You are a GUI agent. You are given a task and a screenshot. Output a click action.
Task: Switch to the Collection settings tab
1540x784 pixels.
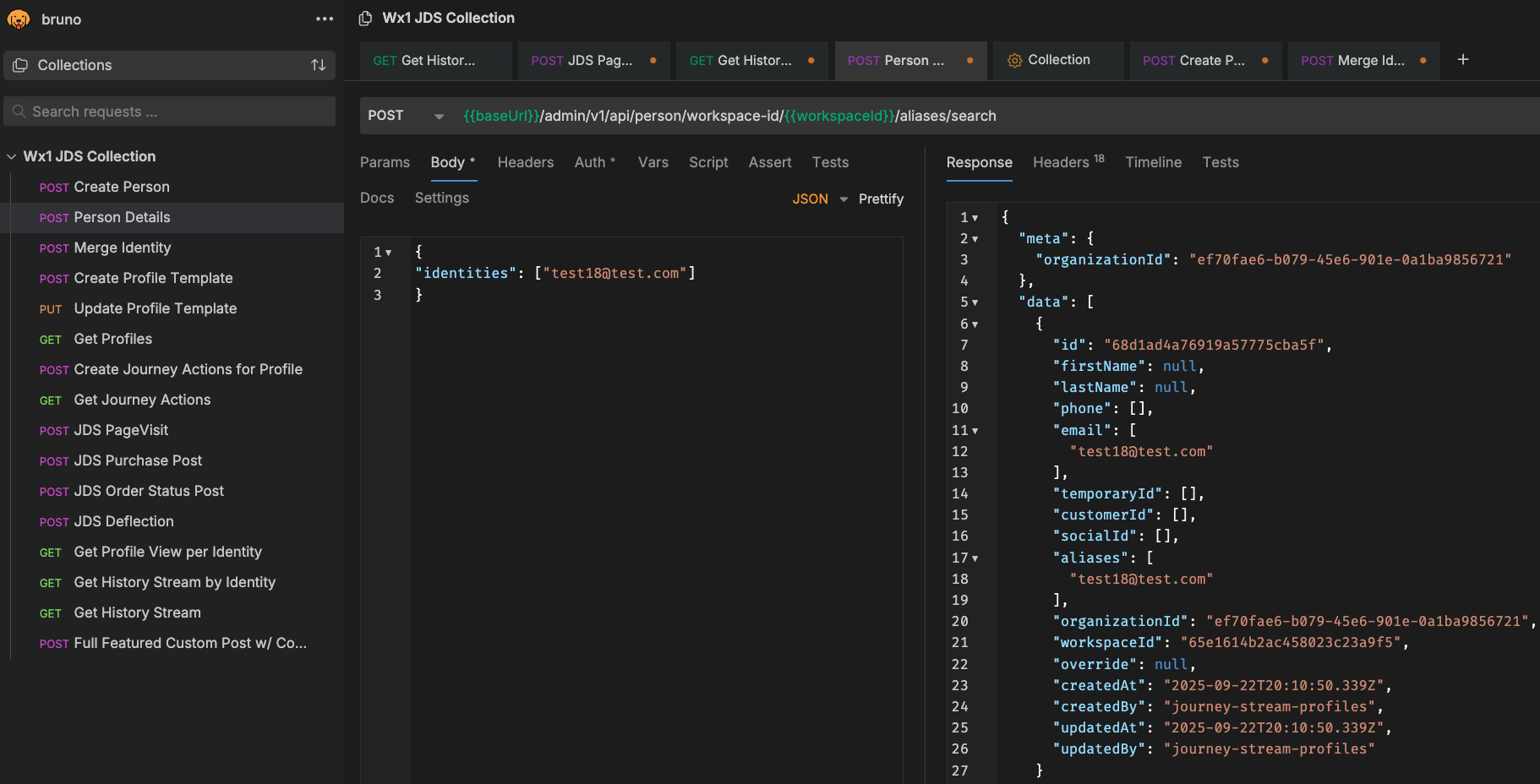point(1058,60)
